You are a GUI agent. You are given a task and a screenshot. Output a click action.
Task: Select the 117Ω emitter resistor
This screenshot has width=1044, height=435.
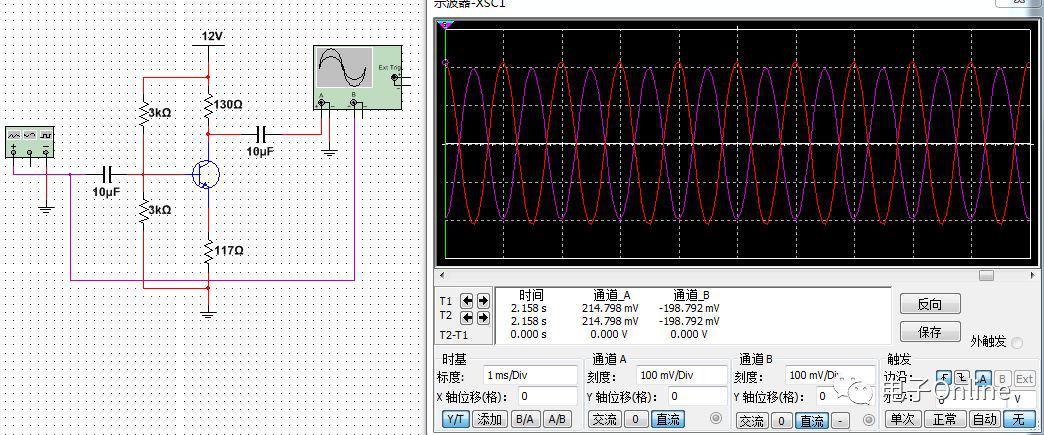click(x=208, y=250)
